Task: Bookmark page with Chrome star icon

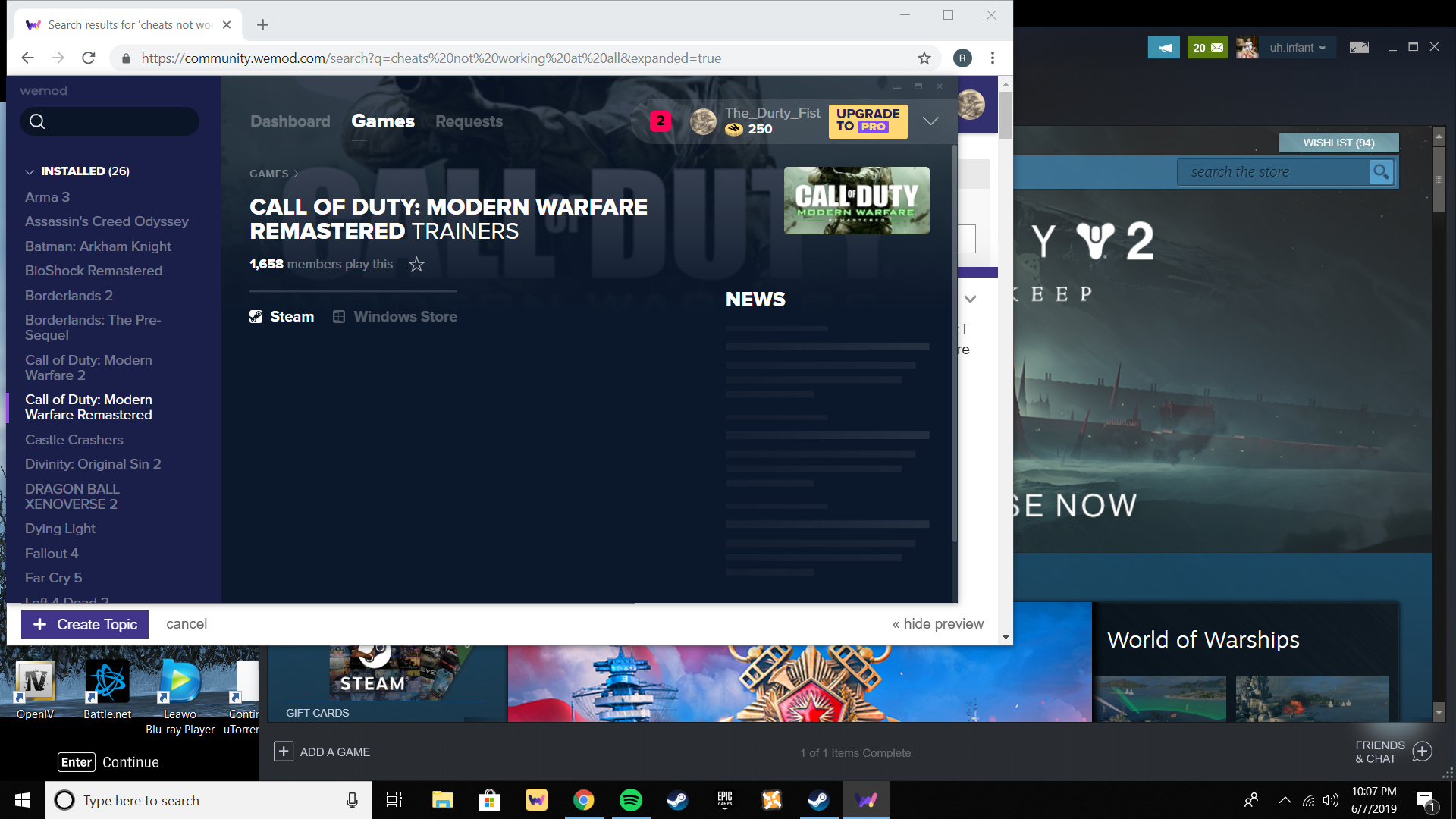Action: (924, 58)
